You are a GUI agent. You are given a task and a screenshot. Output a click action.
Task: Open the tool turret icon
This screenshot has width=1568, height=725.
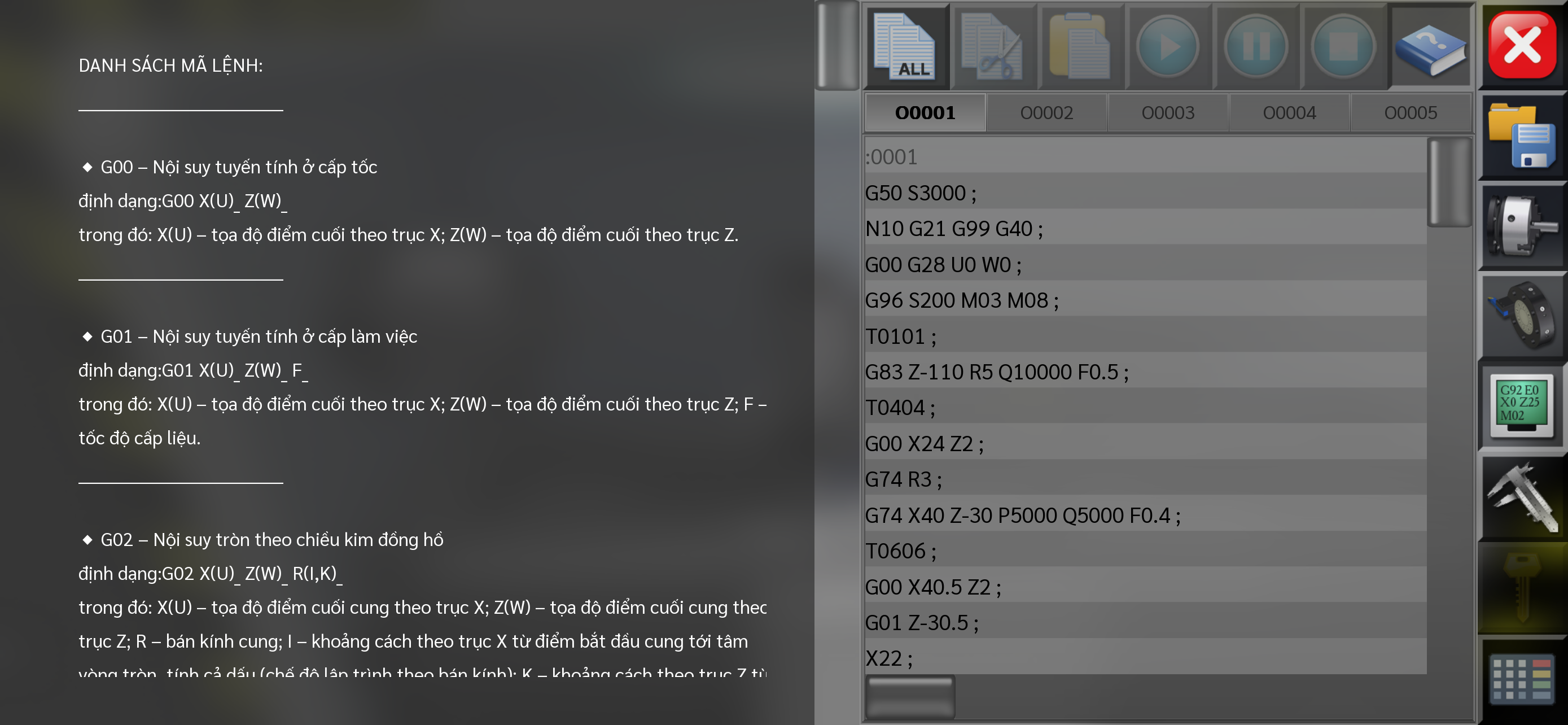pos(1523,317)
